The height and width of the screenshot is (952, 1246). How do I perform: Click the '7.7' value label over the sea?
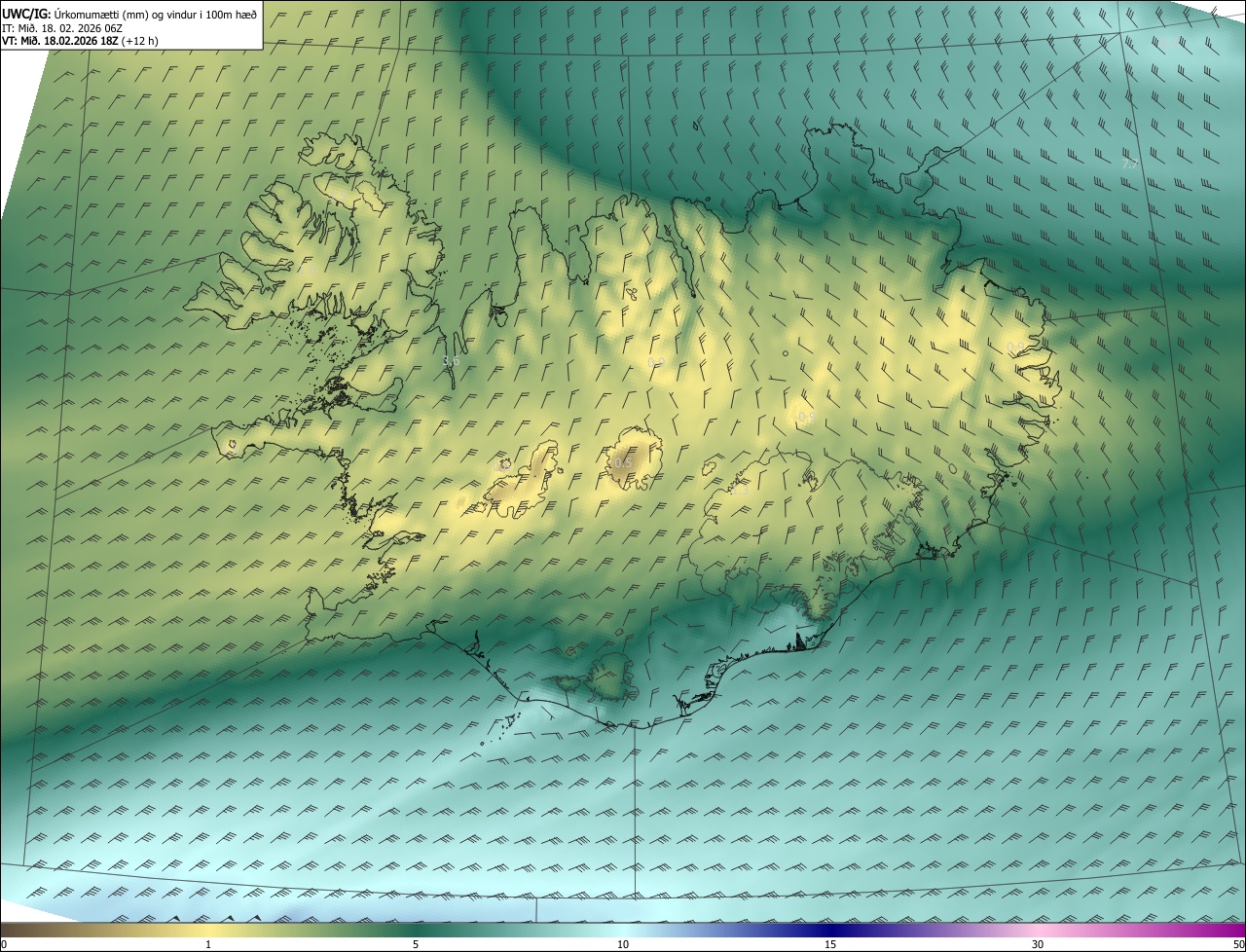click(1129, 165)
